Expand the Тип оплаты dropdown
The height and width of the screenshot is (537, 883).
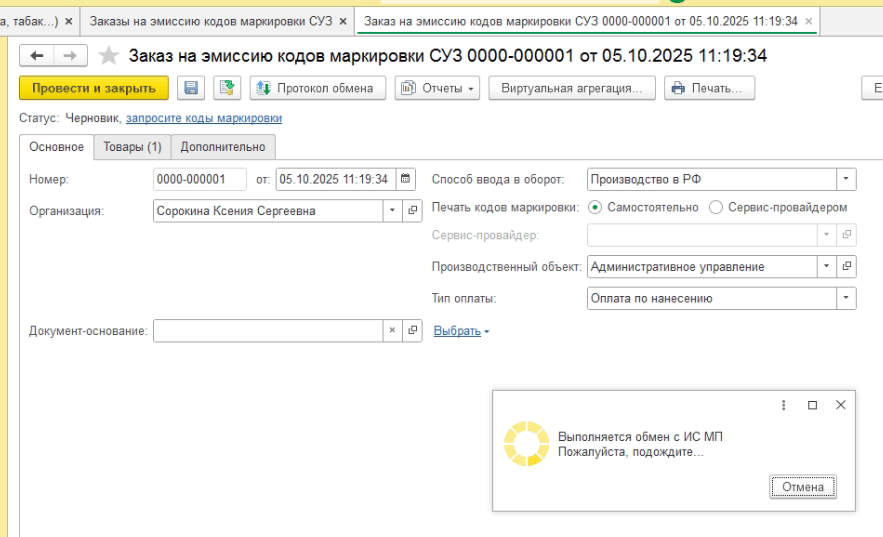coord(846,298)
